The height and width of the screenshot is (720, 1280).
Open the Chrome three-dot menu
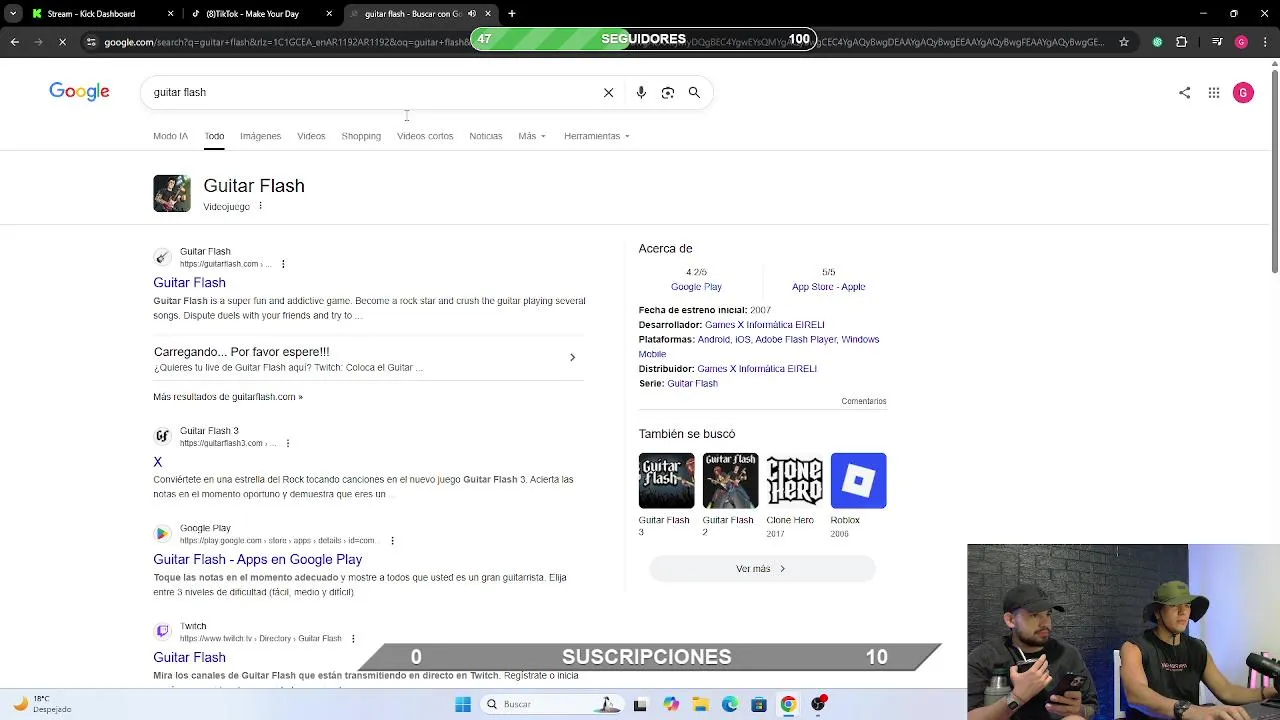[x=1265, y=42]
